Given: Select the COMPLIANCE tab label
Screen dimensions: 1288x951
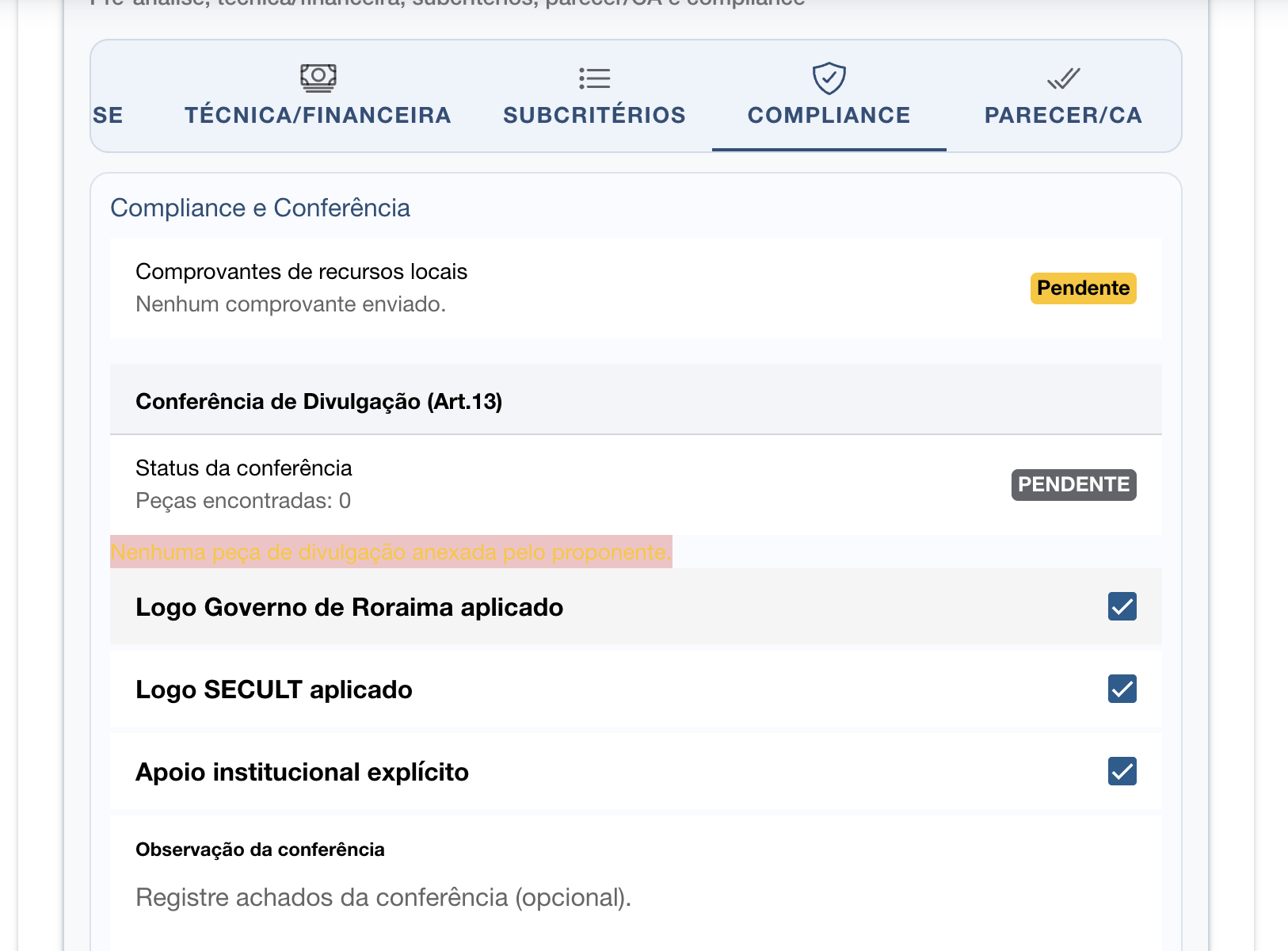Looking at the screenshot, I should (x=829, y=116).
